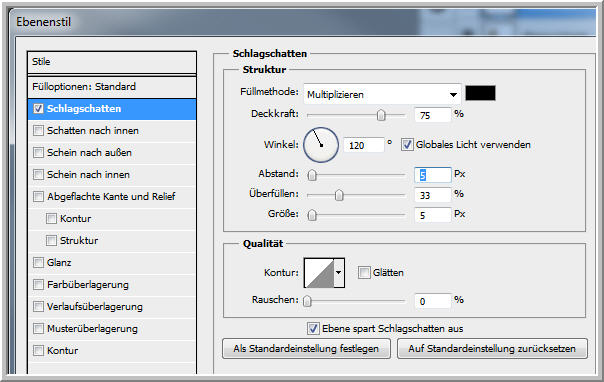Click the Größe slider handle
The height and width of the screenshot is (382, 604).
[x=312, y=215]
